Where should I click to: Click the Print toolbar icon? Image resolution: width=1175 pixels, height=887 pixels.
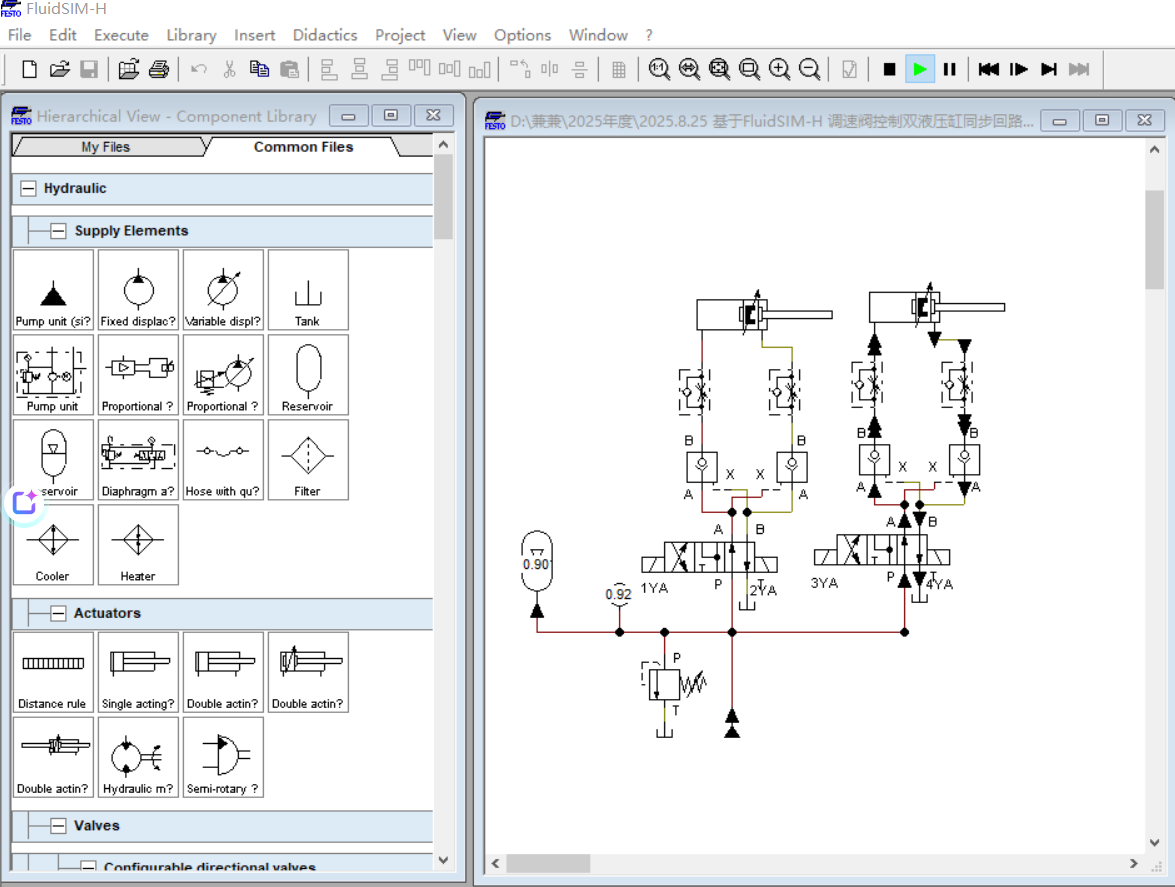(x=159, y=69)
